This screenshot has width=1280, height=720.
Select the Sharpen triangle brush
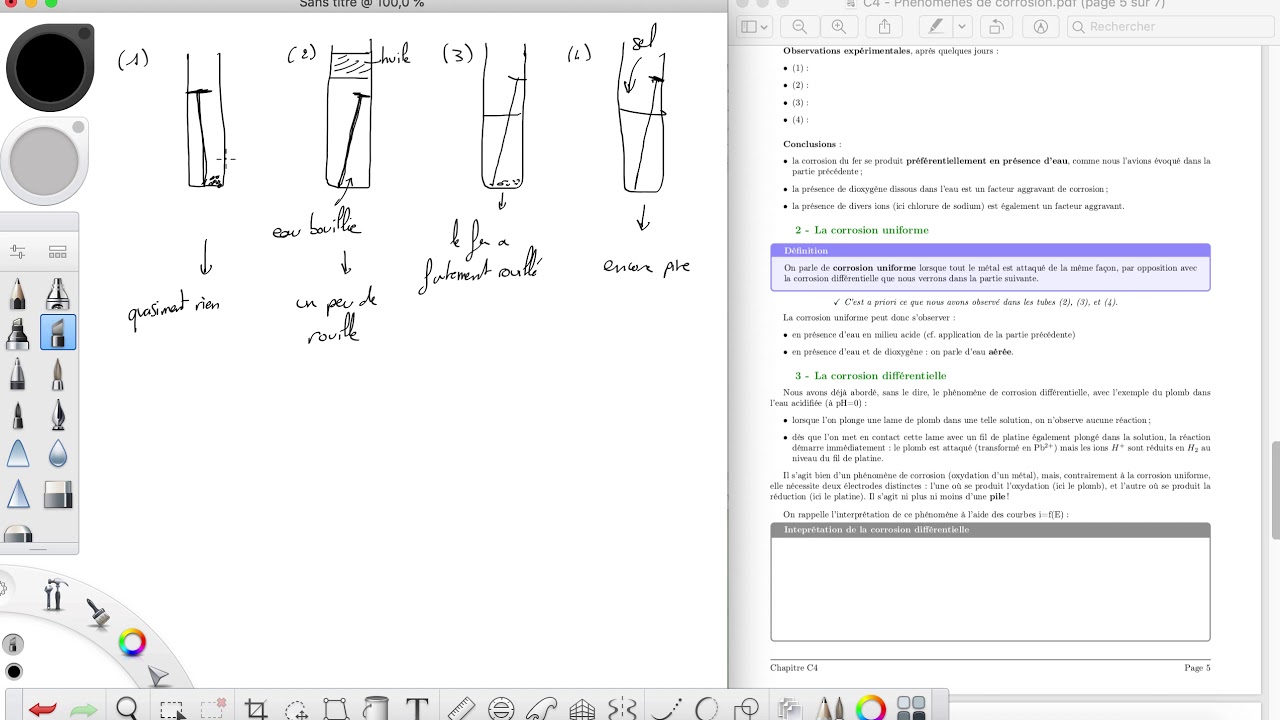click(17, 494)
